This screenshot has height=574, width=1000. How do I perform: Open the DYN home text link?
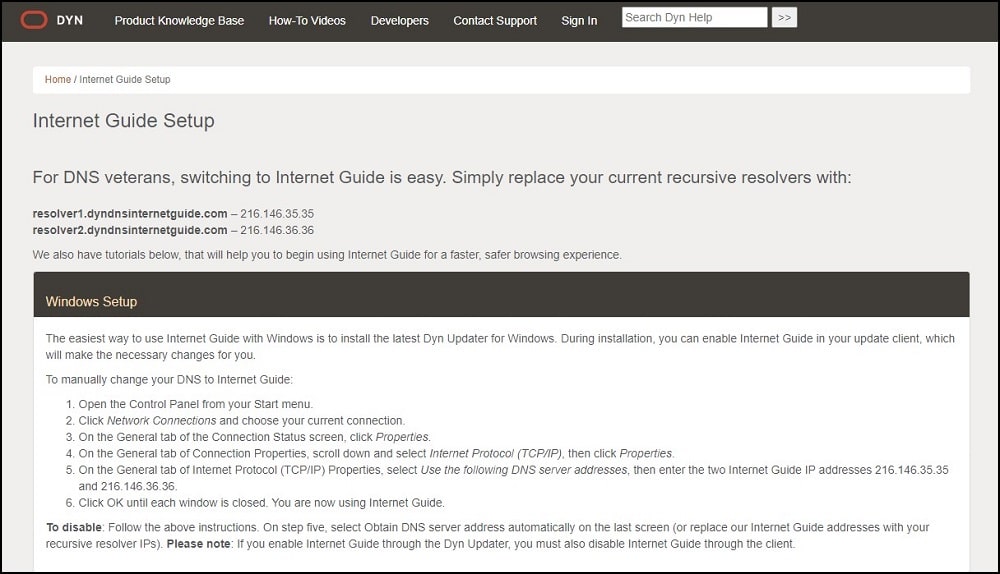70,20
